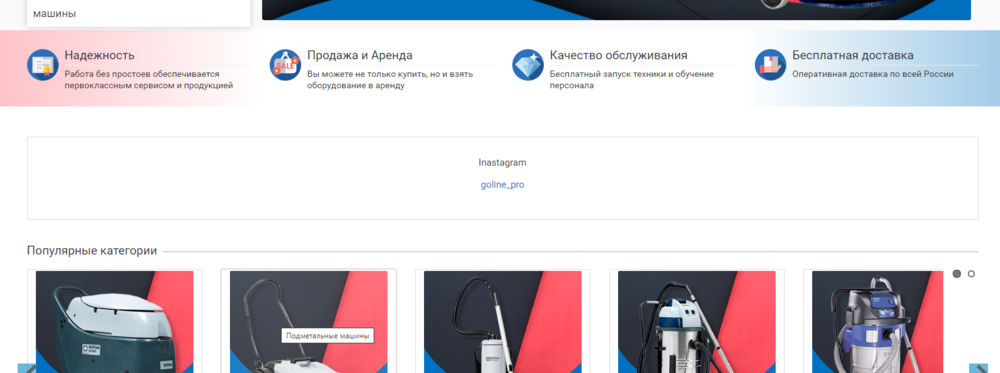
Task: Click the Бесплатный запуск техники description text
Action: (x=631, y=80)
